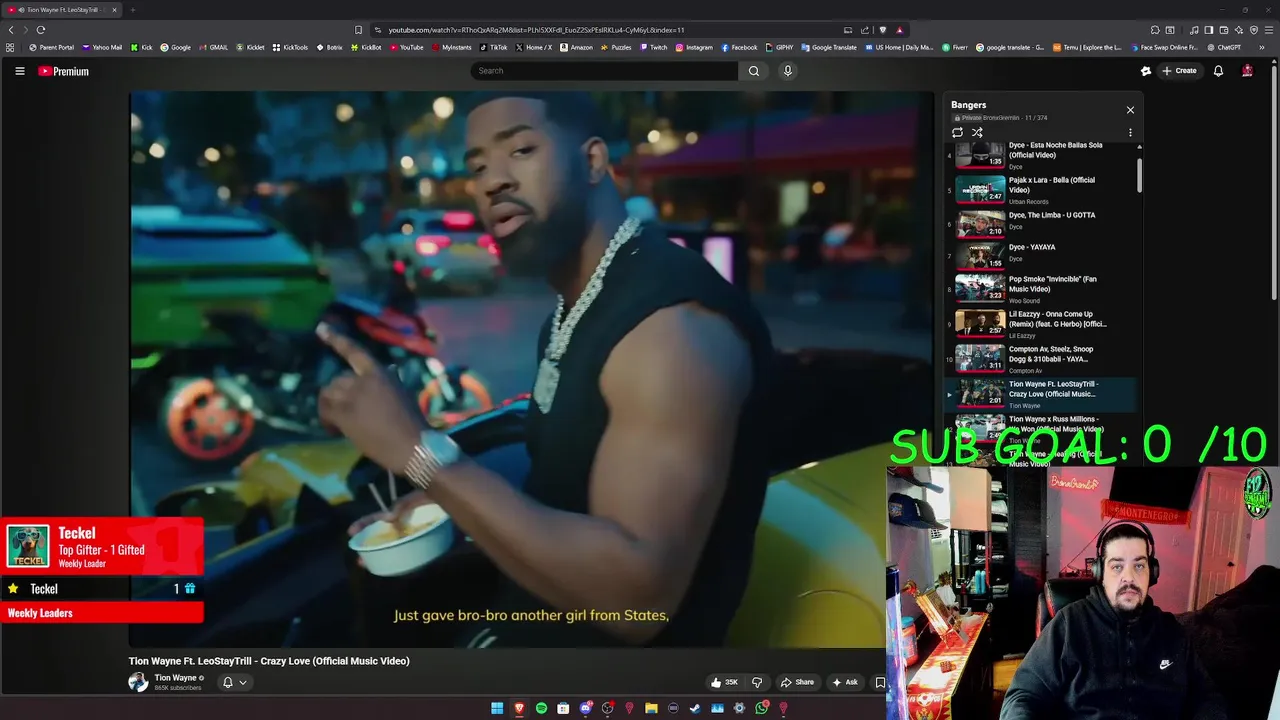Open the Windows Start menu
This screenshot has width=1280, height=720.
(497, 708)
